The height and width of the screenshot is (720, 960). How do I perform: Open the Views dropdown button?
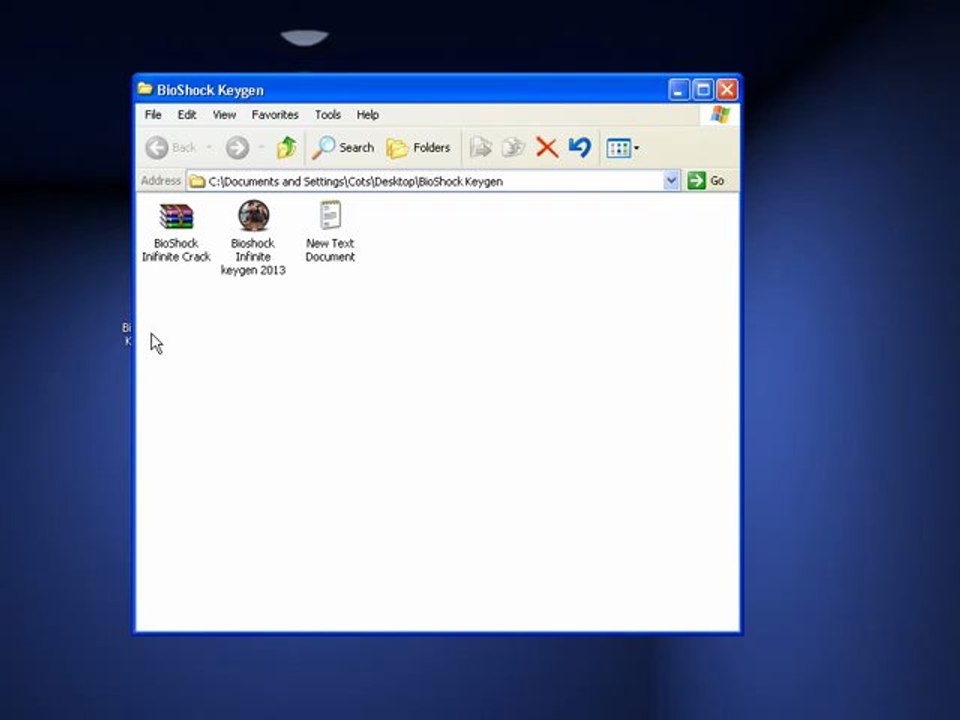pyautogui.click(x=623, y=148)
